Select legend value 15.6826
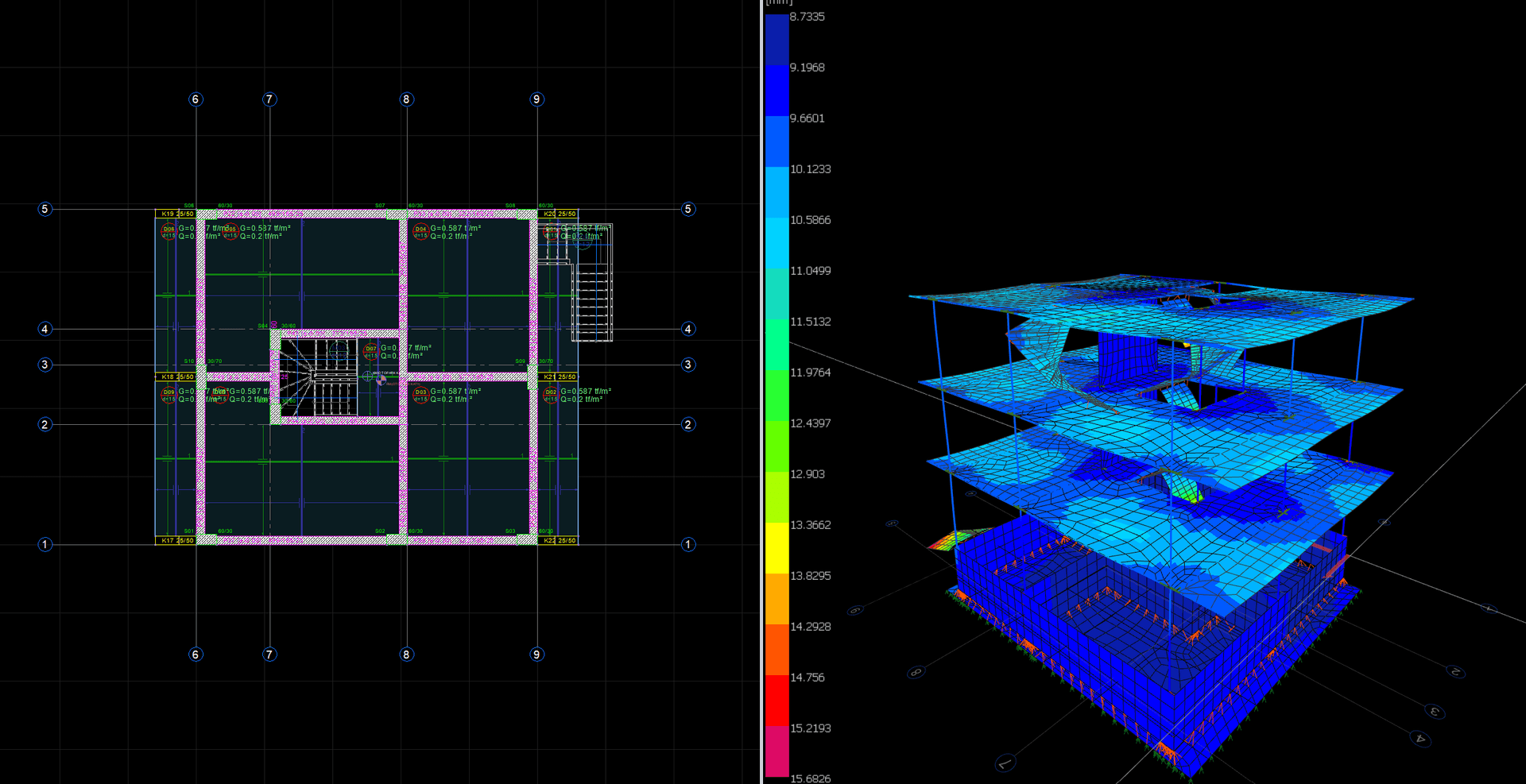Screen dimensions: 1526x784 [811, 778]
